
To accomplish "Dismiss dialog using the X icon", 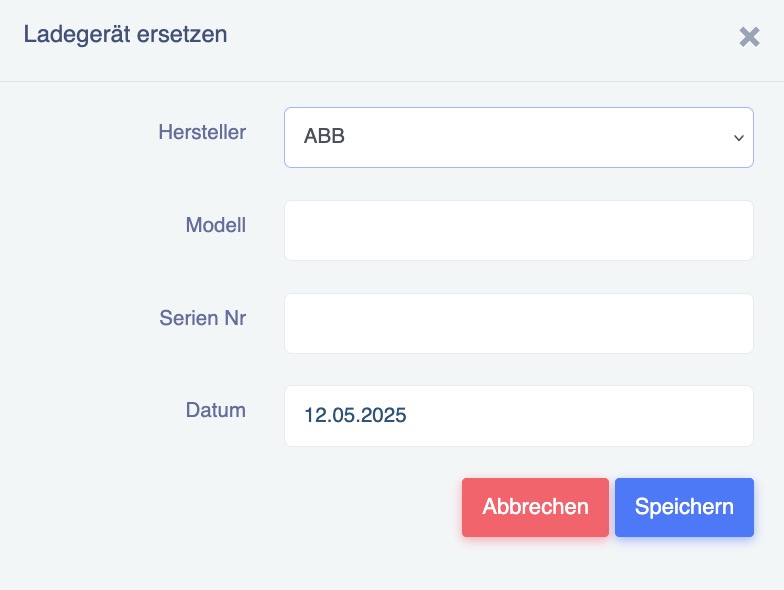I will [x=749, y=37].
